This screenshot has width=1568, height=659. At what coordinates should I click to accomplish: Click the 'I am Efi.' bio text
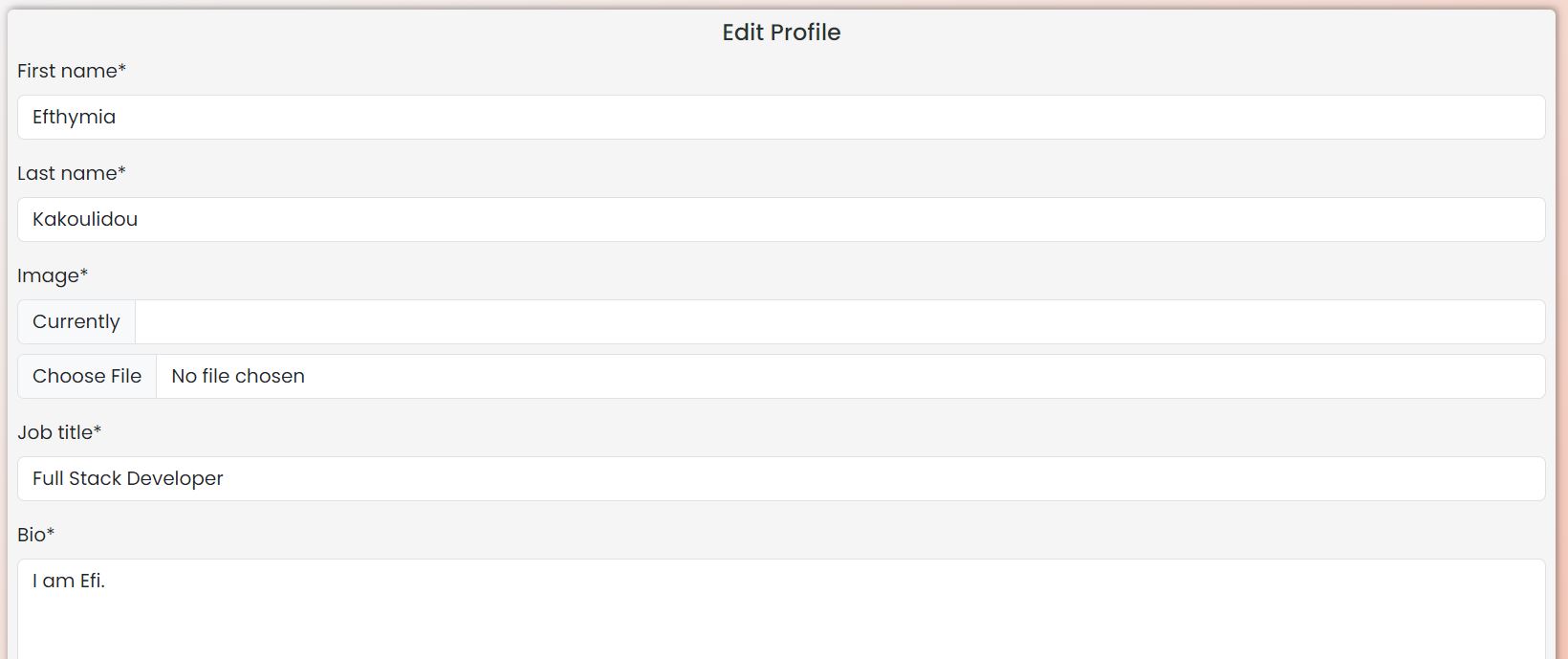point(69,581)
